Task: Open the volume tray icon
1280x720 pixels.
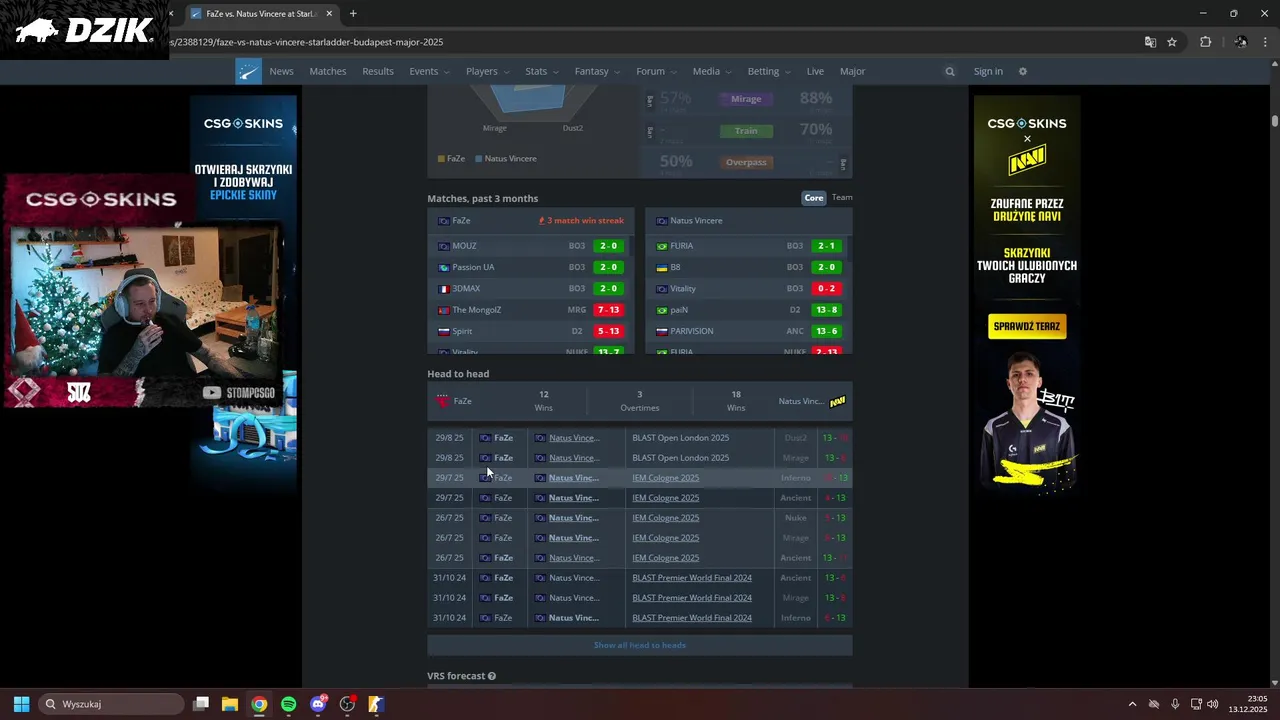Action: [1213, 704]
